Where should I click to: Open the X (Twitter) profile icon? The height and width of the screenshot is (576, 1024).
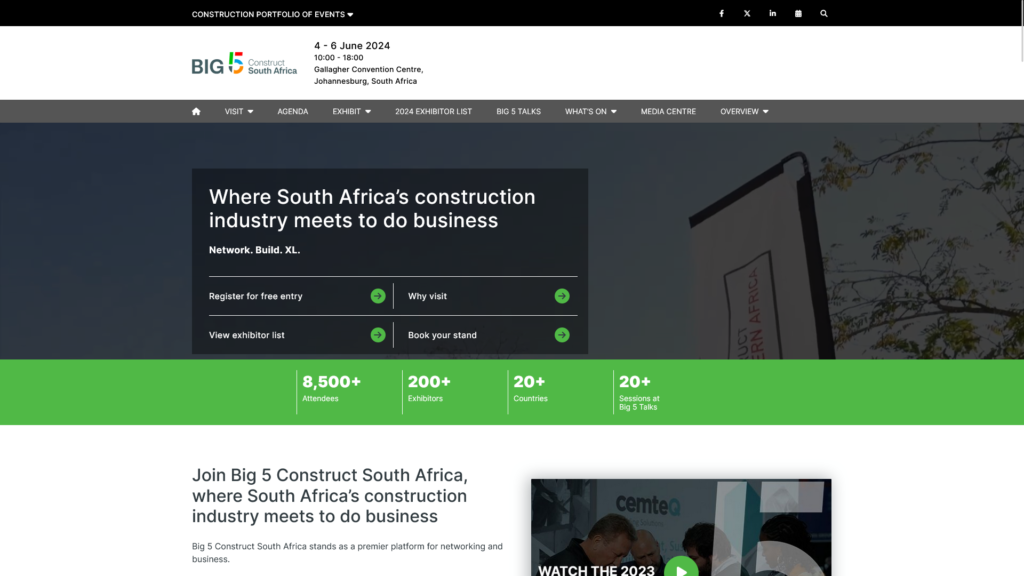[x=747, y=14]
